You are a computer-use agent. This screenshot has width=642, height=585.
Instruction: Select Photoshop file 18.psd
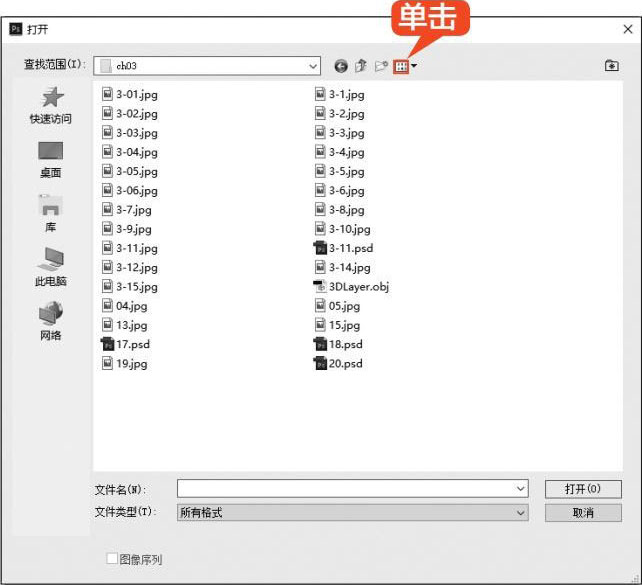pos(338,344)
